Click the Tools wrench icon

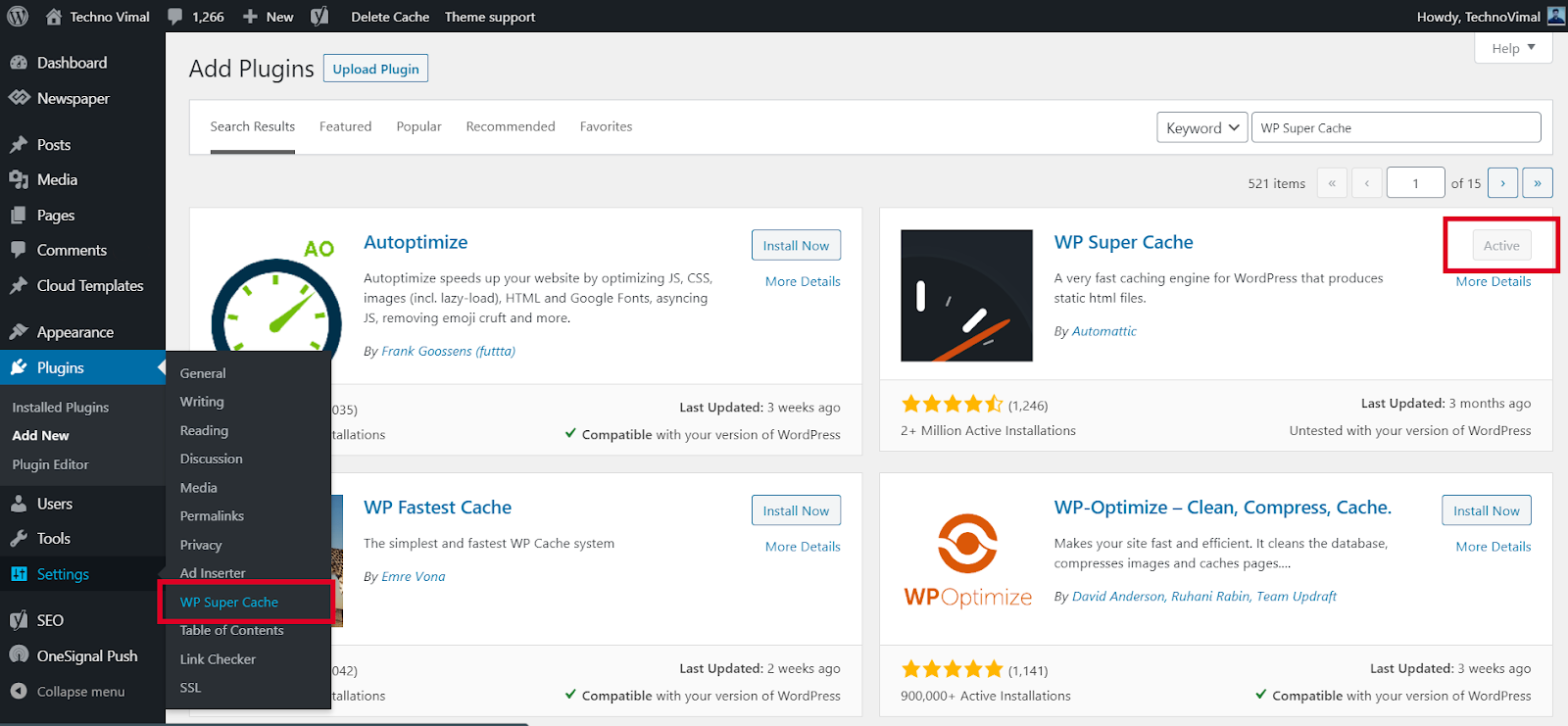point(19,539)
